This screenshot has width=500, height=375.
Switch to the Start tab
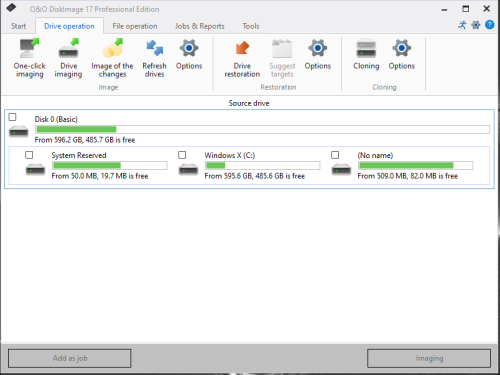[18, 26]
